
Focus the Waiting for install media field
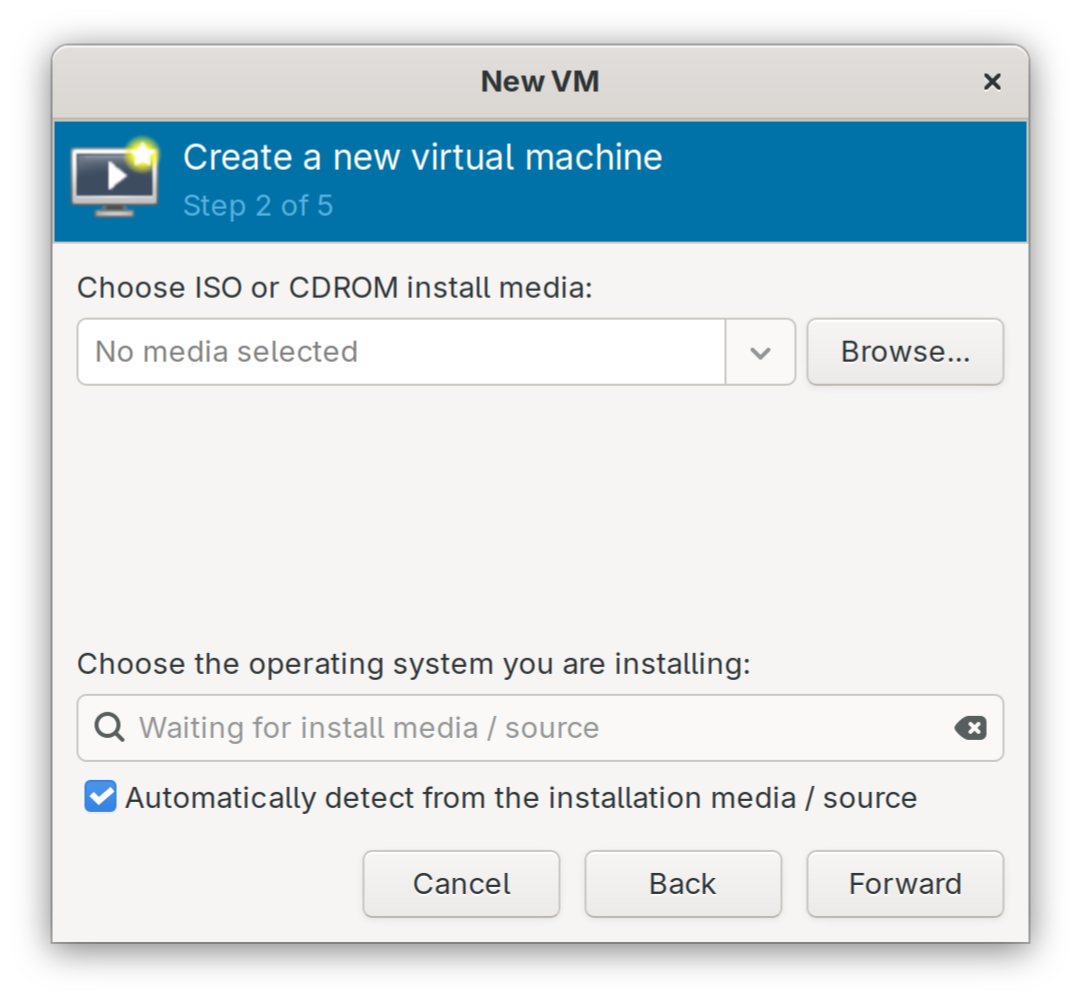[x=500, y=728]
